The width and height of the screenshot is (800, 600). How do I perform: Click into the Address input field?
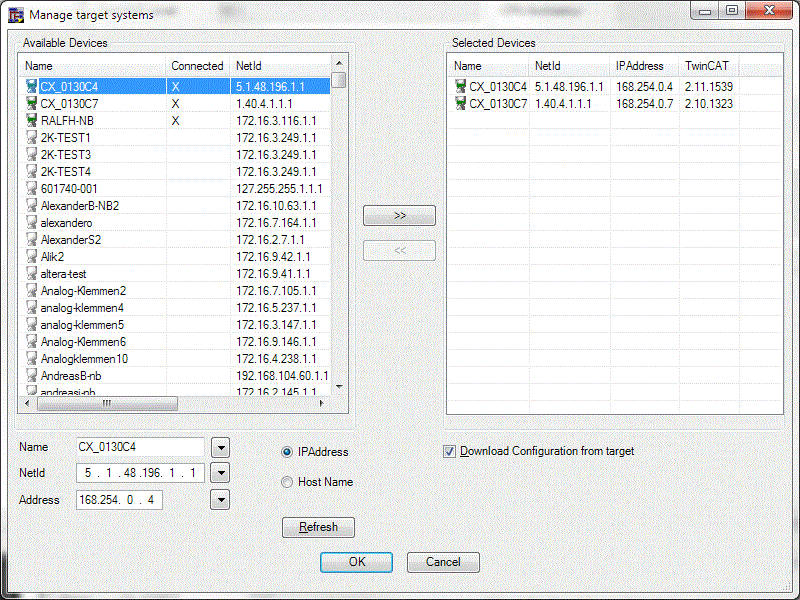pos(119,500)
